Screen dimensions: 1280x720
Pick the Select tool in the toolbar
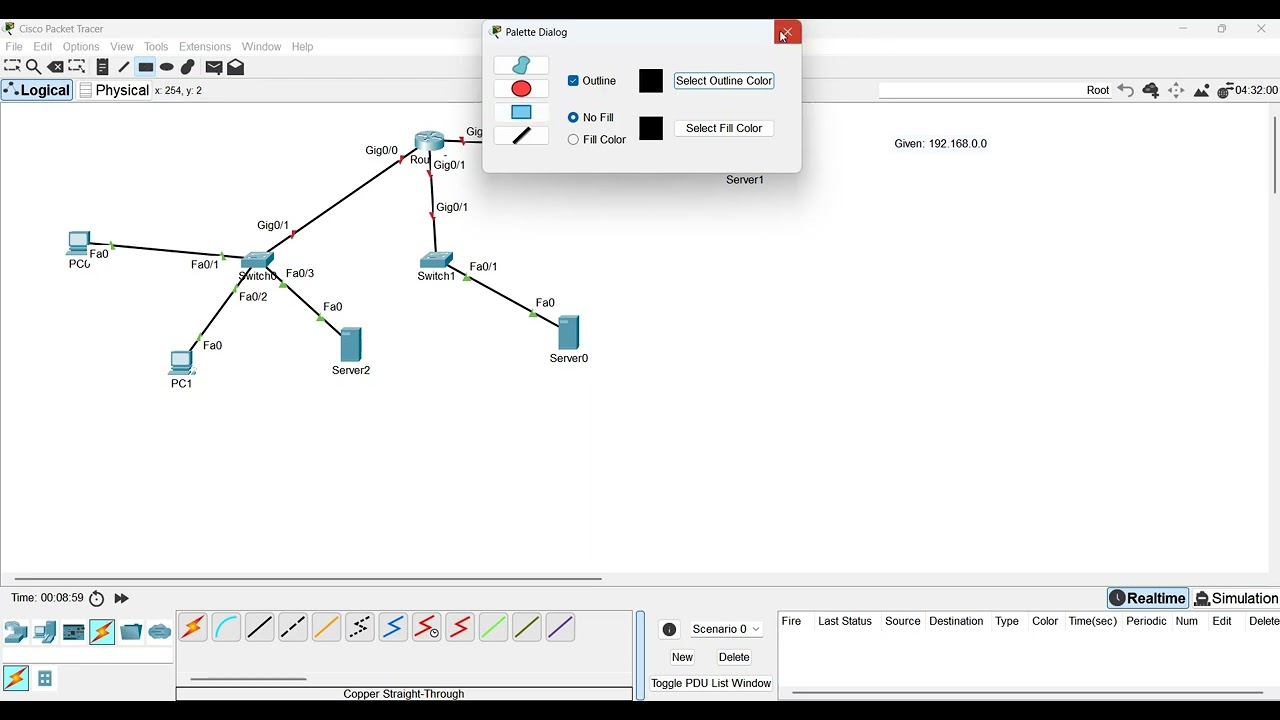12,67
